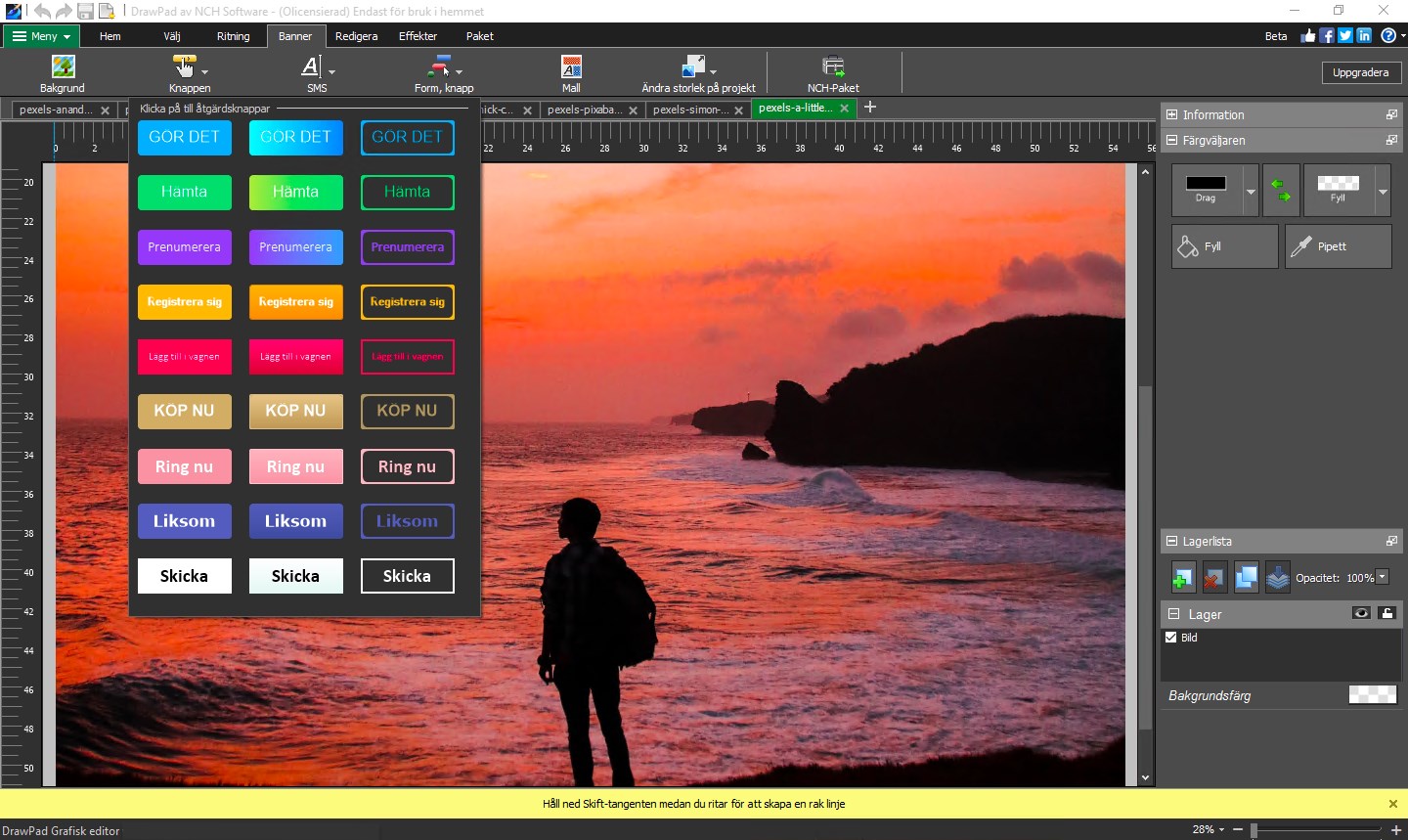Image resolution: width=1408 pixels, height=840 pixels.
Task: Switch to the Effekter ribbon tab
Action: click(x=418, y=36)
